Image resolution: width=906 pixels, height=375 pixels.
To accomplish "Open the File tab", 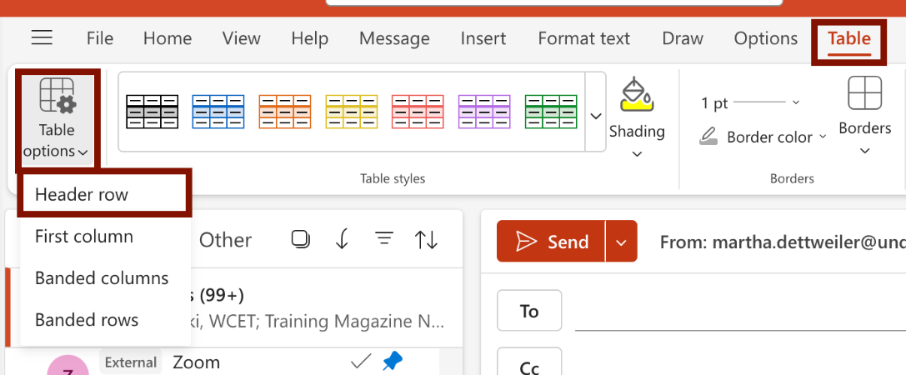I will click(100, 39).
